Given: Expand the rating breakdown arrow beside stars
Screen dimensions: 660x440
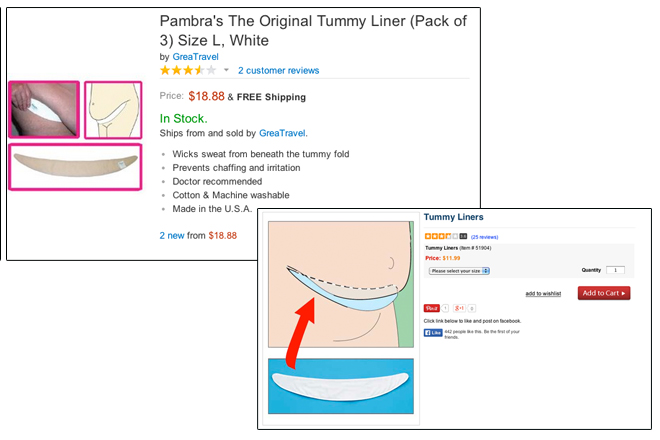Looking at the screenshot, I should pos(226,70).
